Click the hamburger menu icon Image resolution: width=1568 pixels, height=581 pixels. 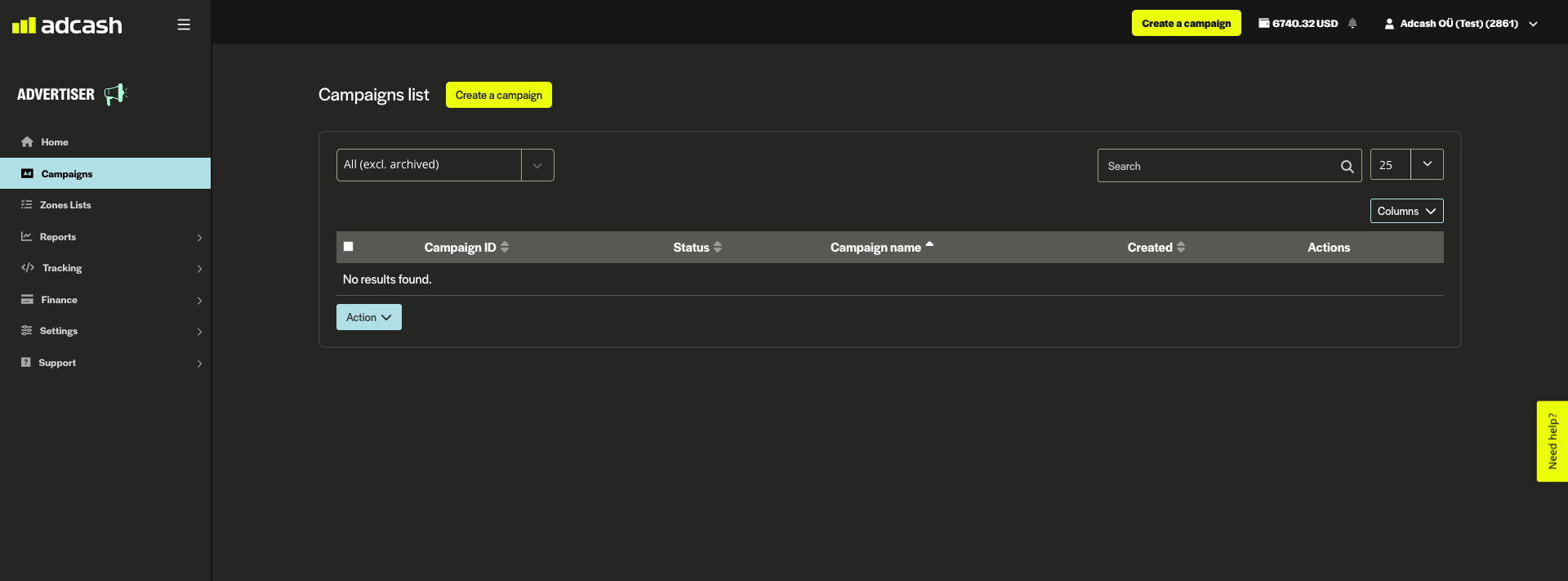point(184,25)
